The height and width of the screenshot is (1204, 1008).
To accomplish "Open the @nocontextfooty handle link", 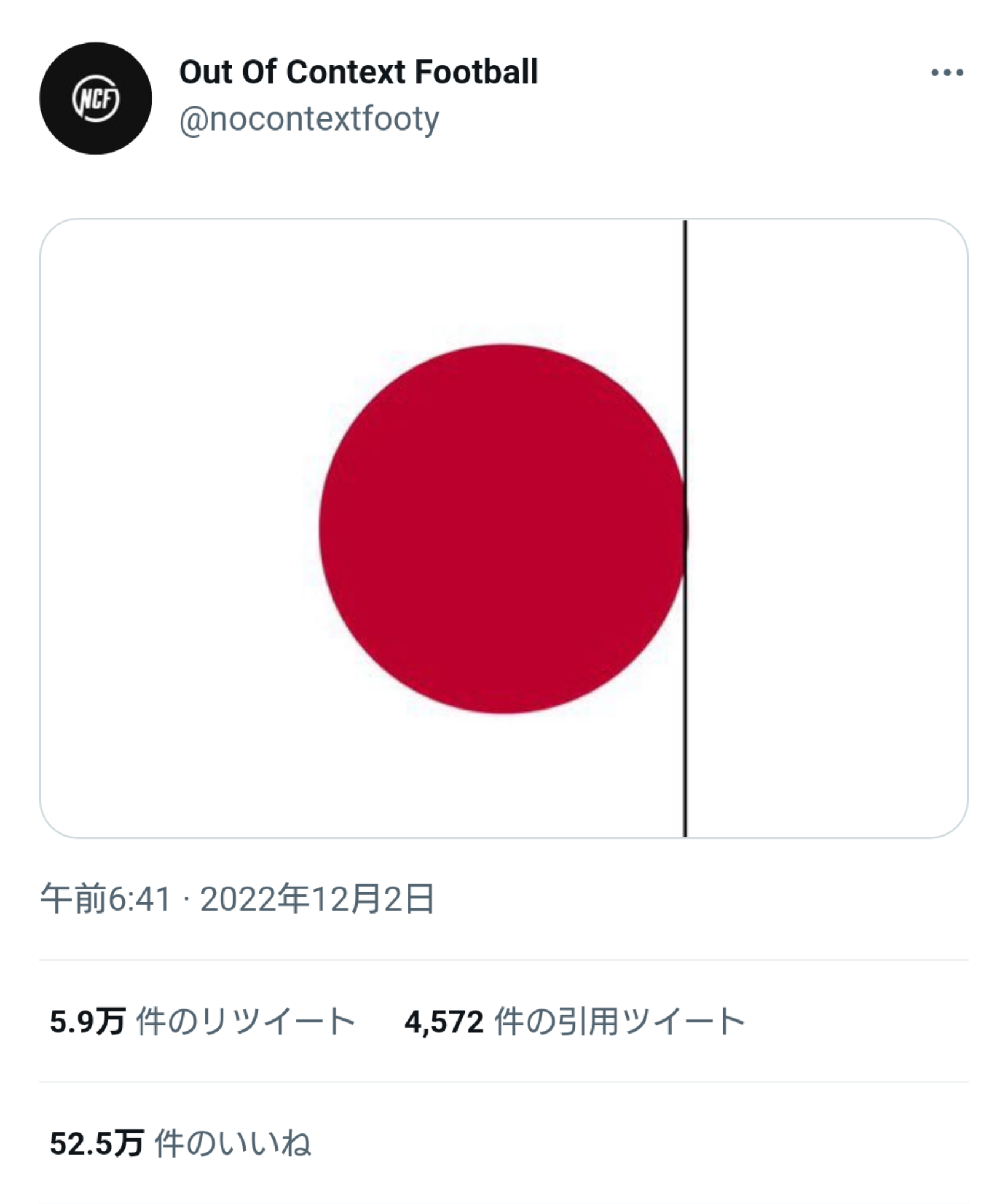I will [309, 119].
